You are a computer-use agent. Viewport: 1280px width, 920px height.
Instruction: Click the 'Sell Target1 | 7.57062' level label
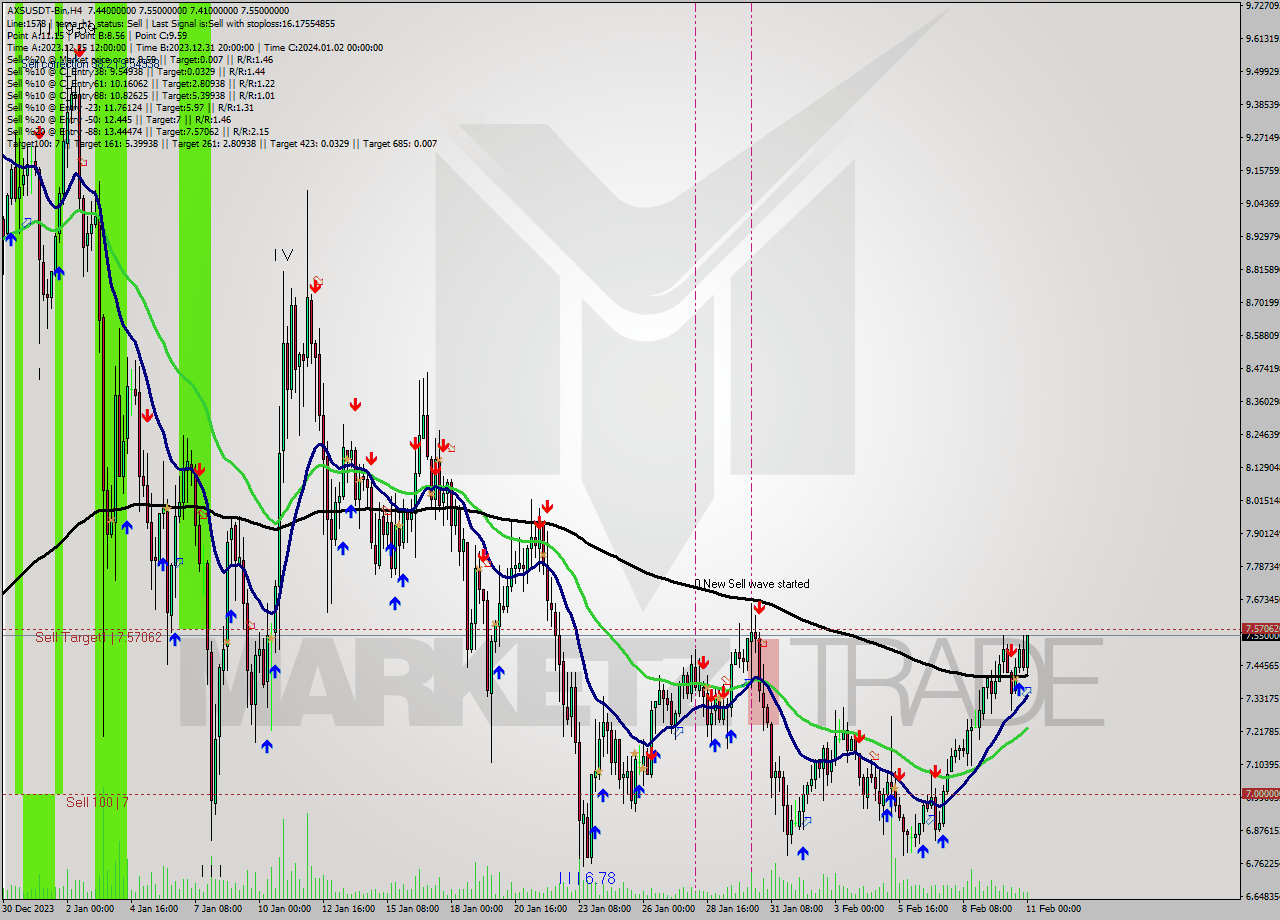(98, 637)
